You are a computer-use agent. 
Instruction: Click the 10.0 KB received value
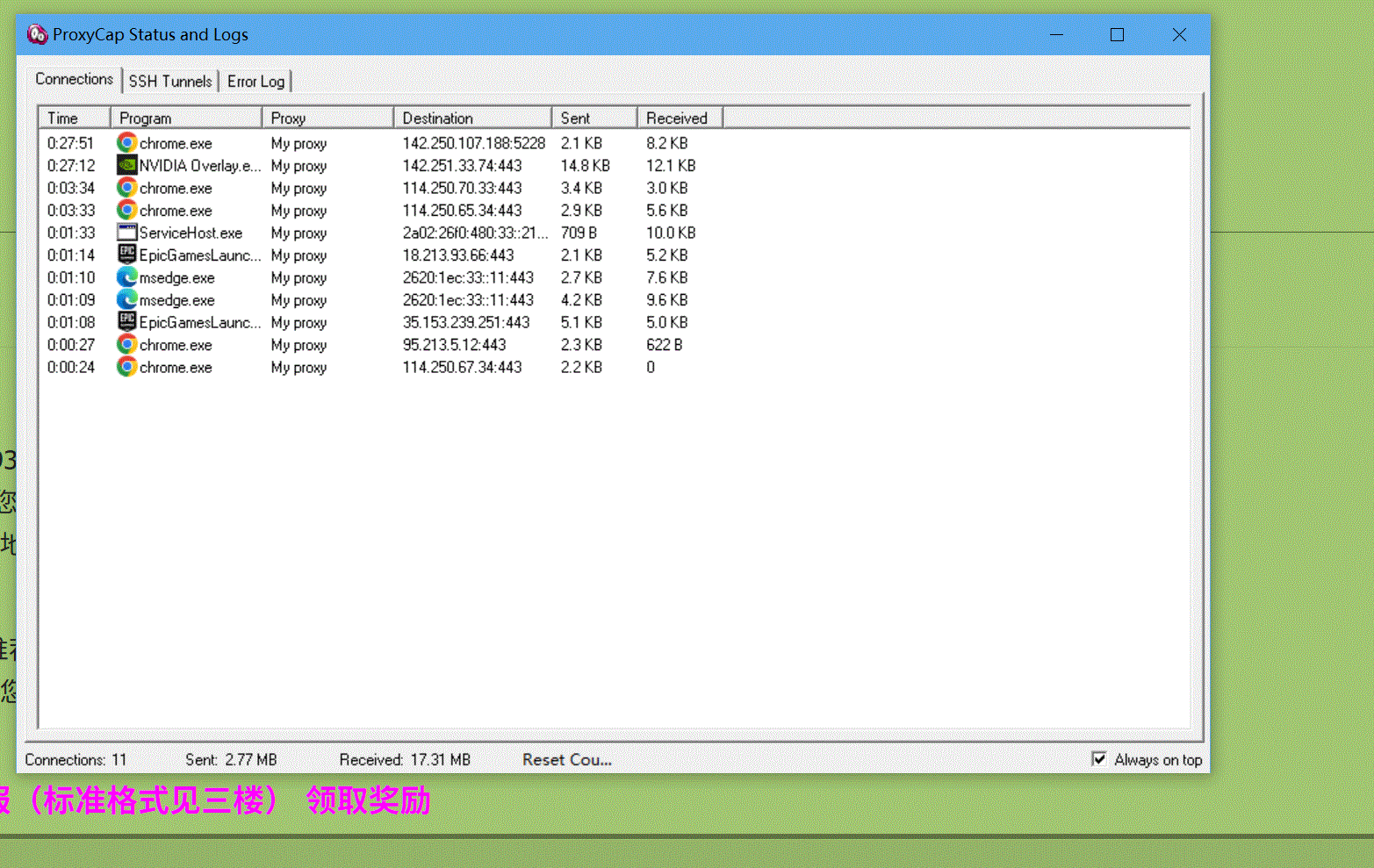point(671,233)
